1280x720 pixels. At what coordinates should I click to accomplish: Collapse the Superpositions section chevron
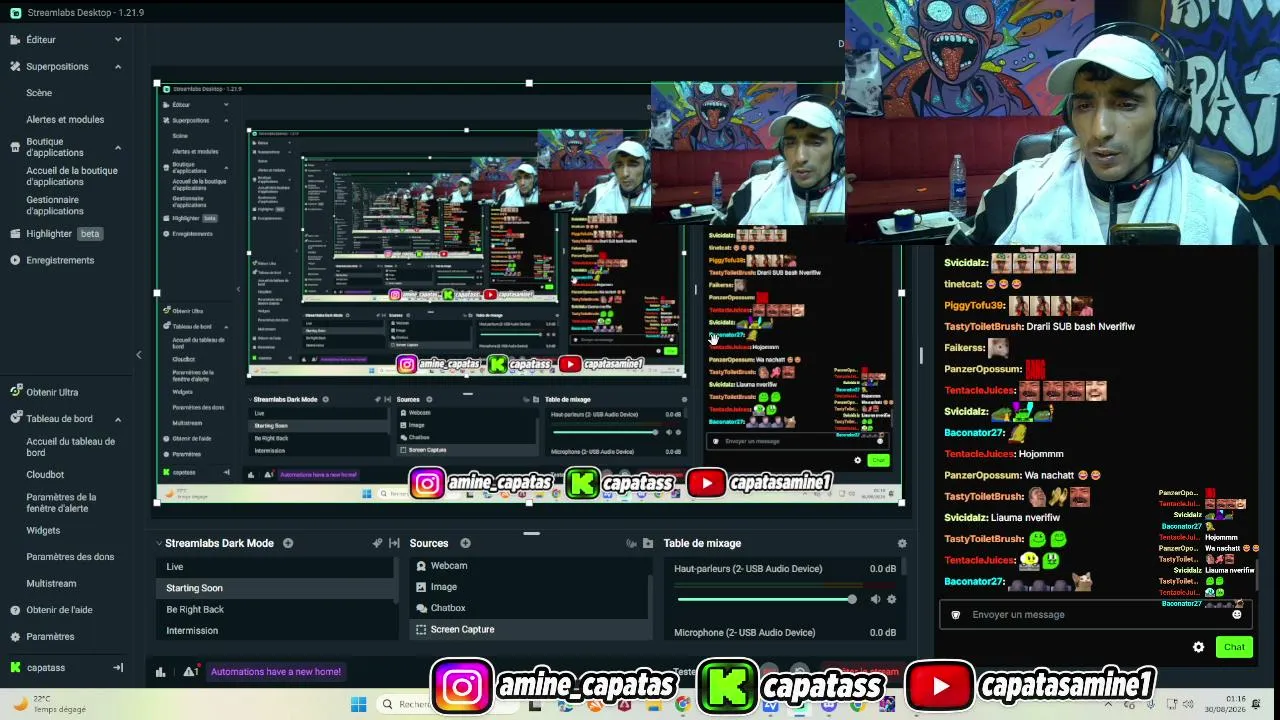(x=118, y=66)
